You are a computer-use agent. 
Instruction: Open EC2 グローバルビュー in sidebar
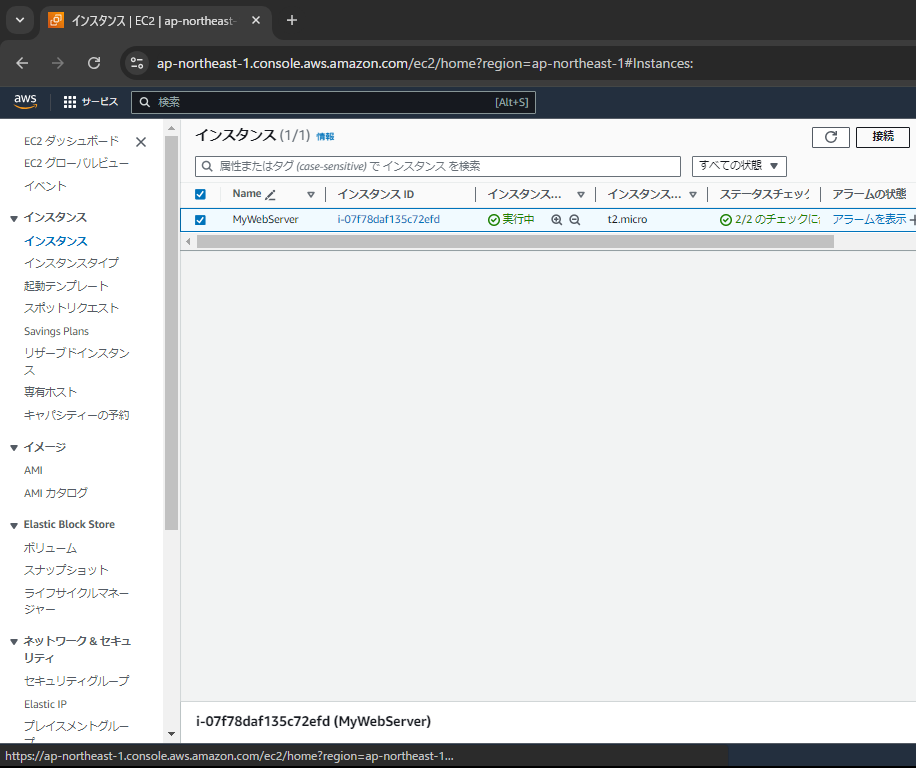[76, 163]
